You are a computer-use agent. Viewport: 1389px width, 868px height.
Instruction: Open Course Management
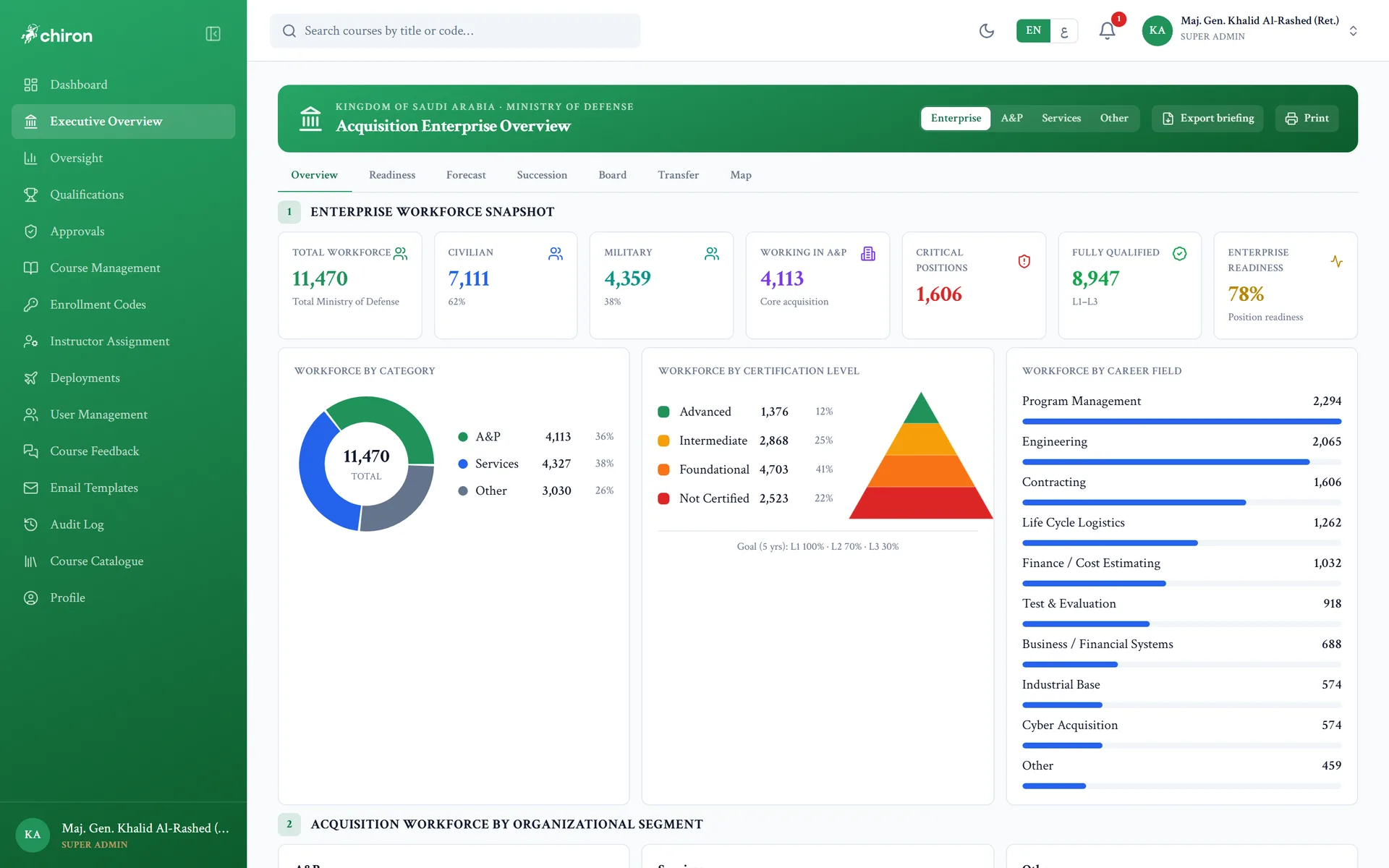coord(123,268)
